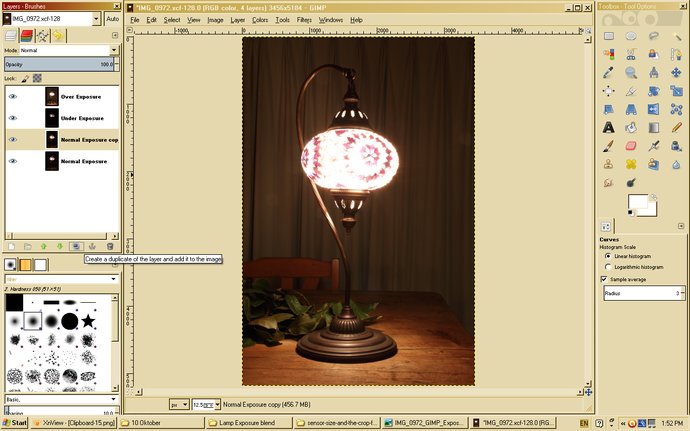Toggle eye icon of bottom Normal Exposure layer
Image resolution: width=690 pixels, height=431 pixels.
13,161
